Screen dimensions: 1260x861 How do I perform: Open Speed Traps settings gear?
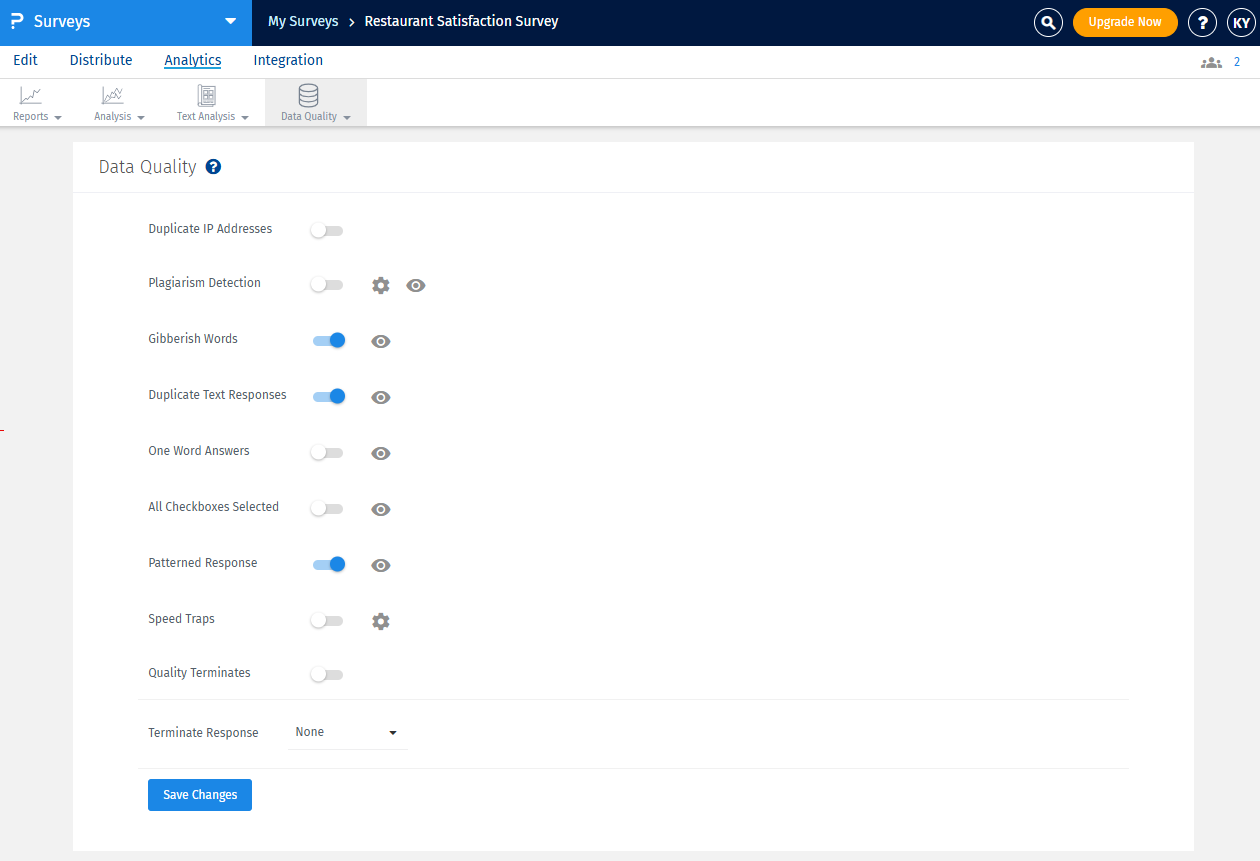click(380, 621)
